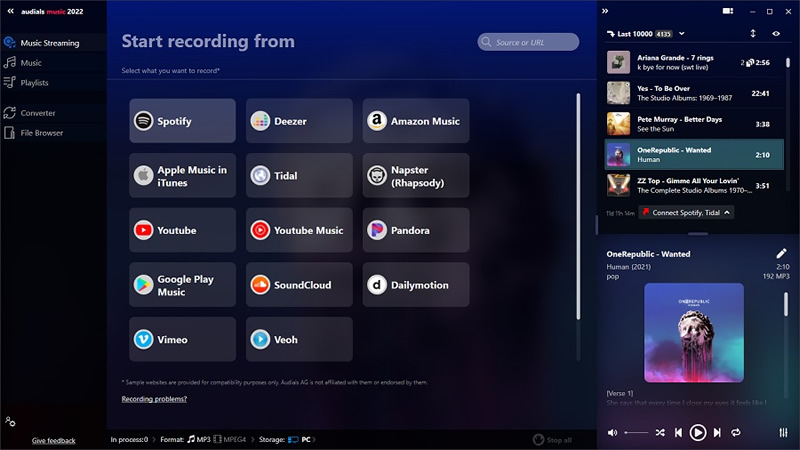Click the Vimeo logo icon
The height and width of the screenshot is (450, 800).
[x=143, y=339]
